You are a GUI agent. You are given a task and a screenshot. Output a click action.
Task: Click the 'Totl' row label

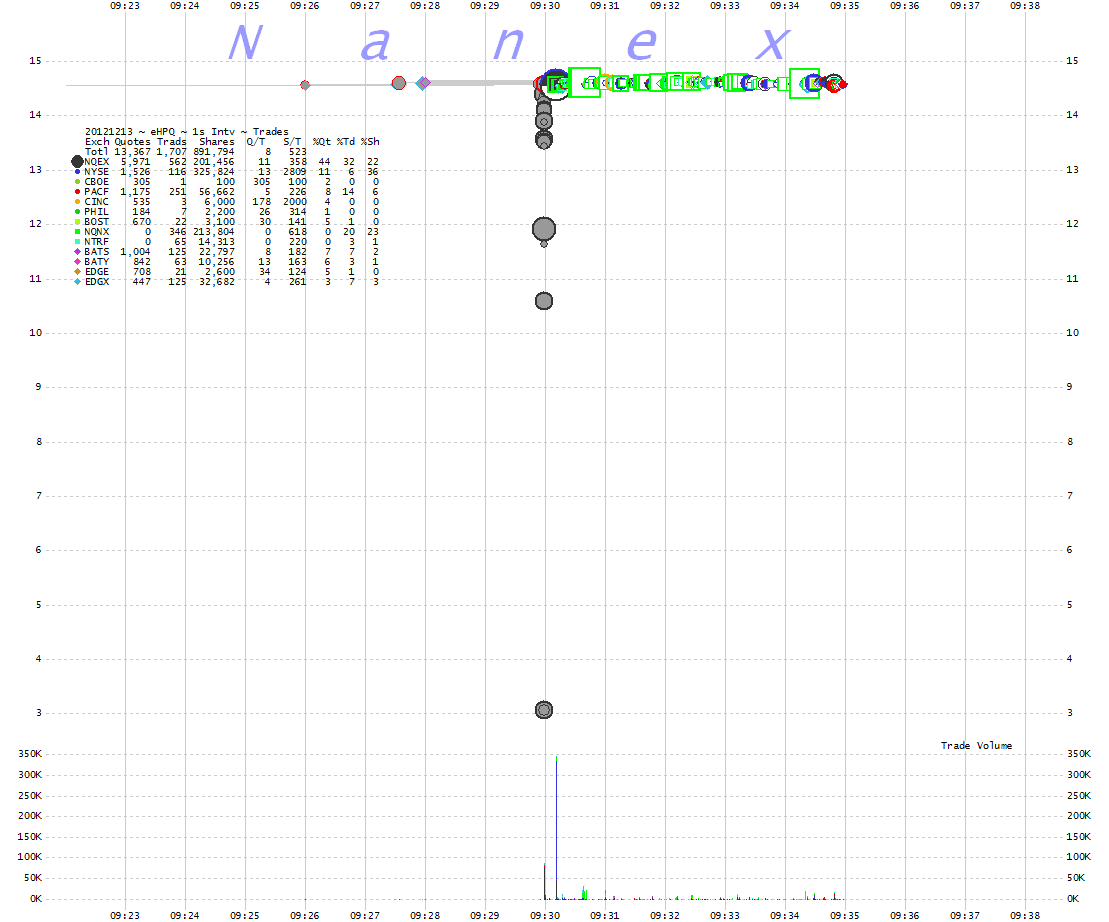(97, 151)
